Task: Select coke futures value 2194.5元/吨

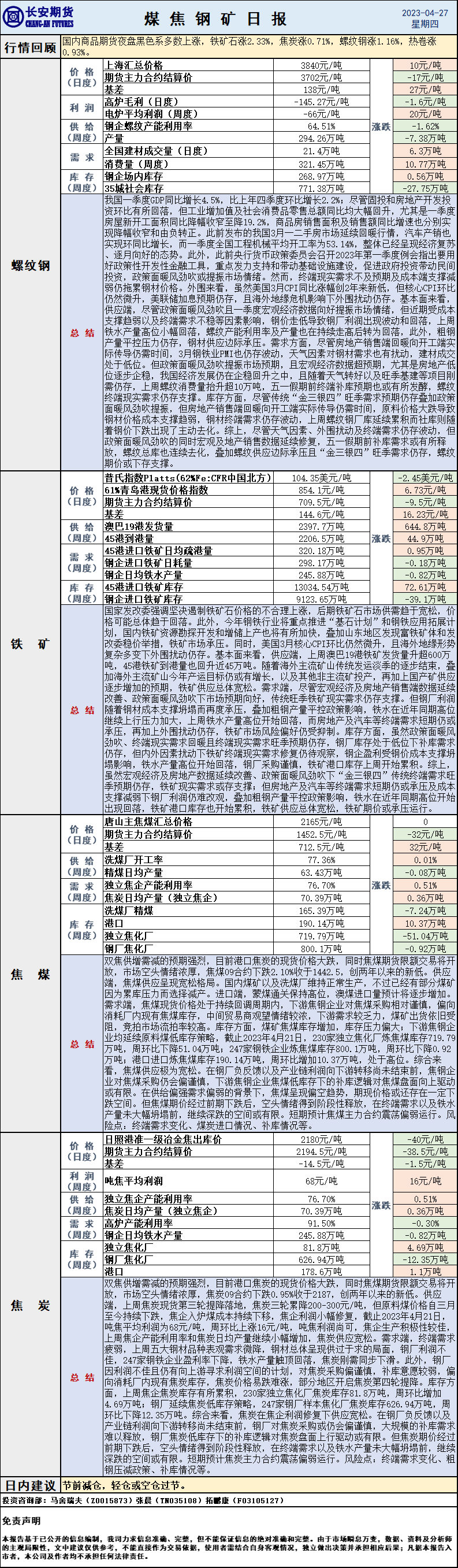Action: (321, 1151)
